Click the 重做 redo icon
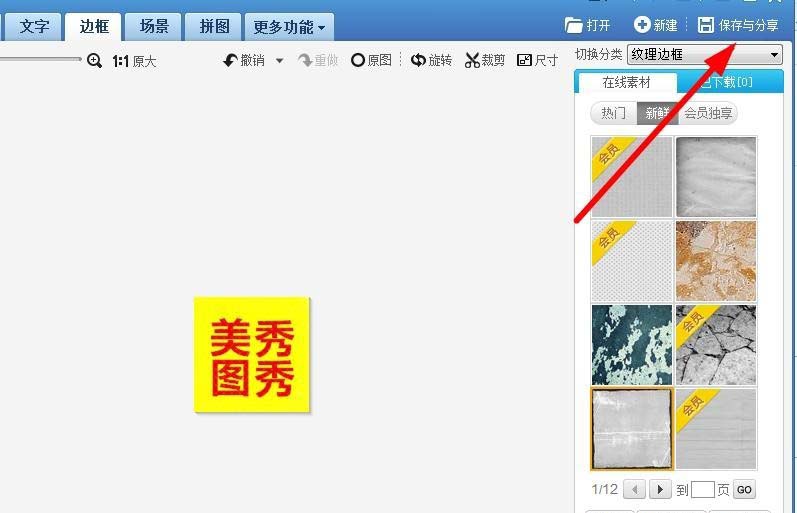797x513 pixels. point(305,61)
